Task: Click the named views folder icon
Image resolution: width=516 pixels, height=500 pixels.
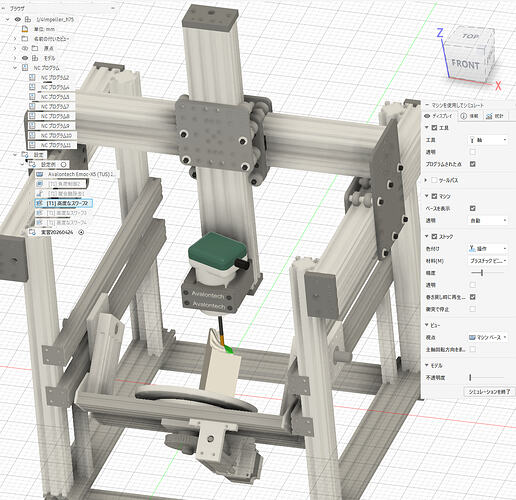Action: point(25,39)
